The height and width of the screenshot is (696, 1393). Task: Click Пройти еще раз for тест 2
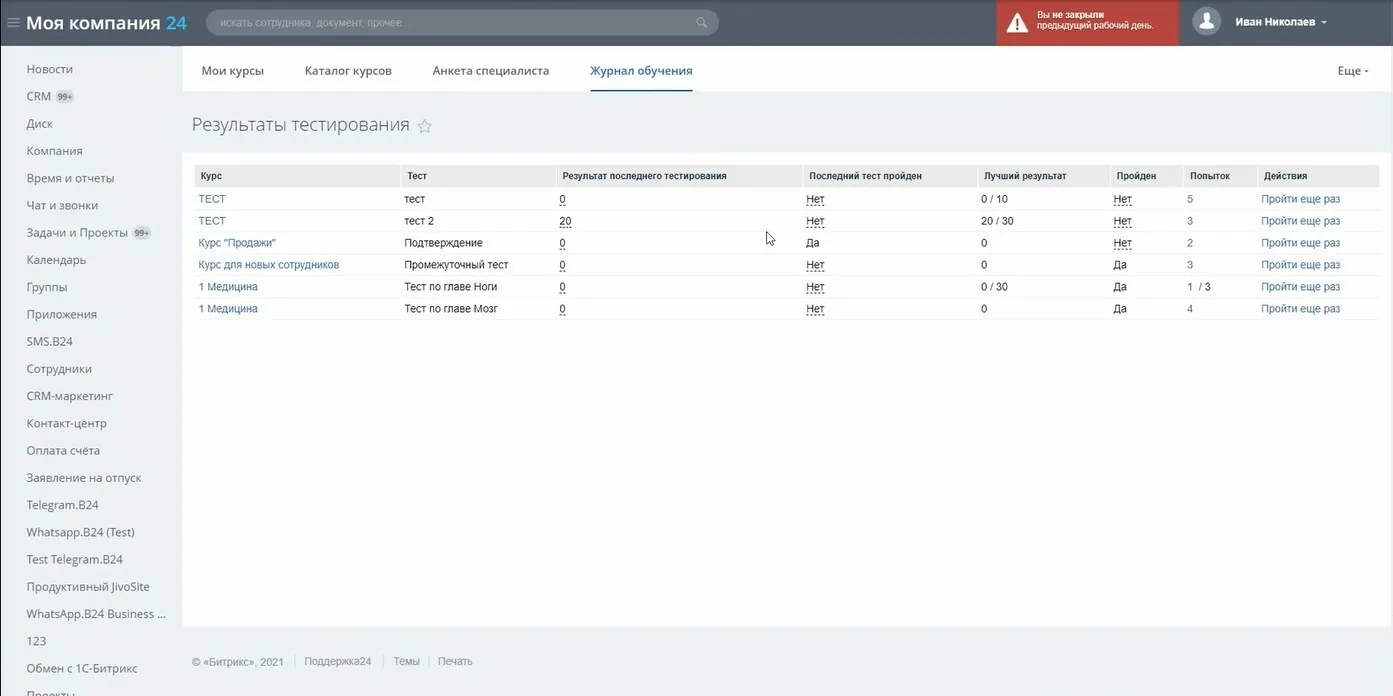click(x=1300, y=221)
